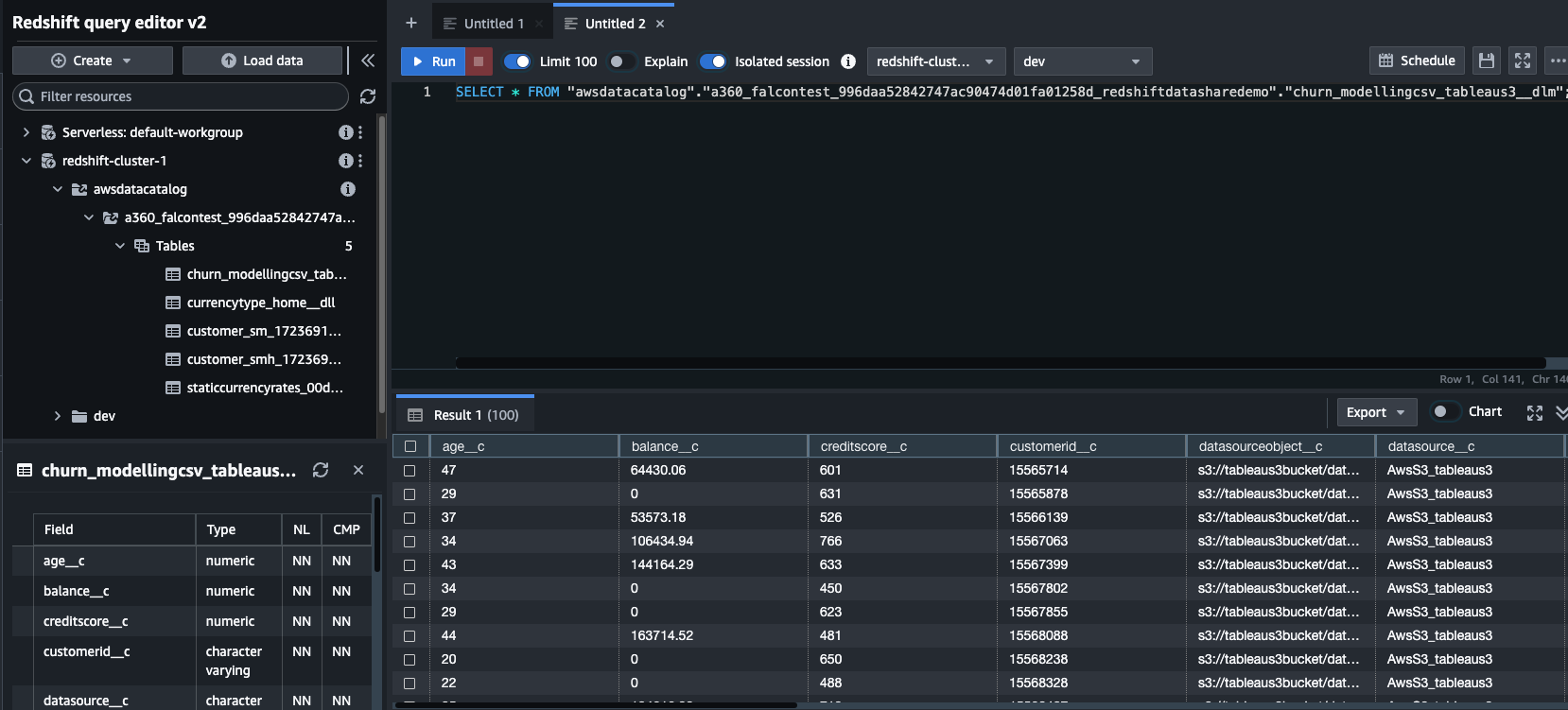Open the dev database dropdown
This screenshot has height=710, width=1568.
tap(1082, 61)
